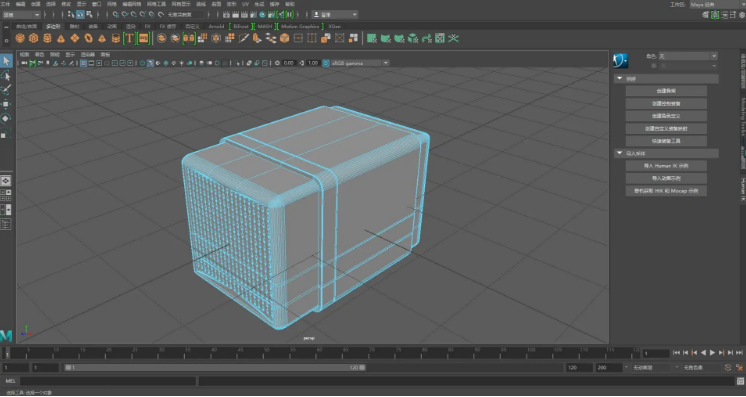Select the Multi-Cut knife icon on shelf
Screen dimensions: 746x397
click(244, 38)
